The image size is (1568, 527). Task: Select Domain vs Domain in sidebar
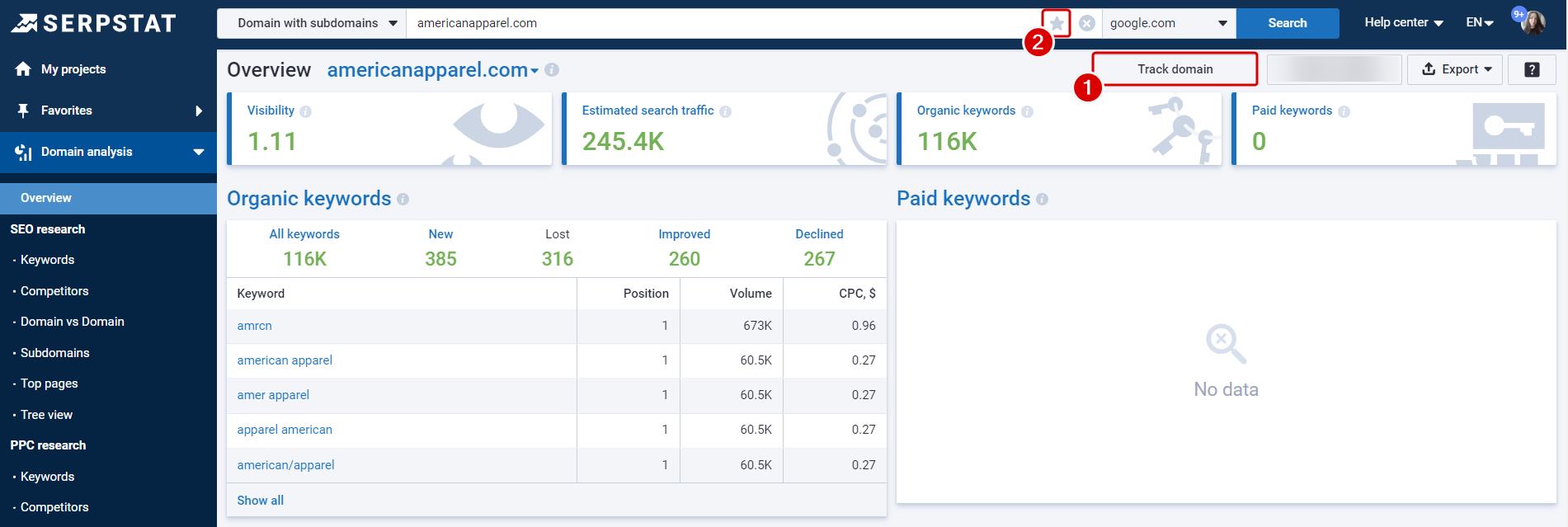click(73, 322)
